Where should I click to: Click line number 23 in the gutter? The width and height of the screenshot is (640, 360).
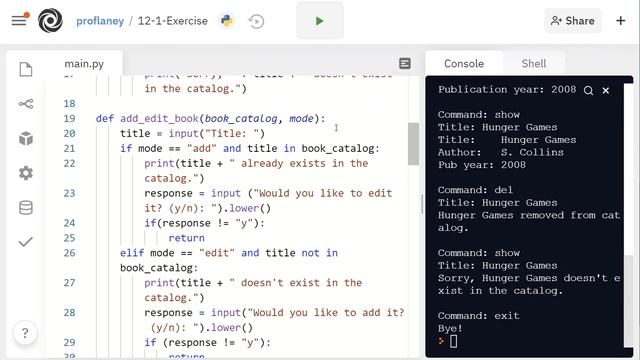[69, 193]
